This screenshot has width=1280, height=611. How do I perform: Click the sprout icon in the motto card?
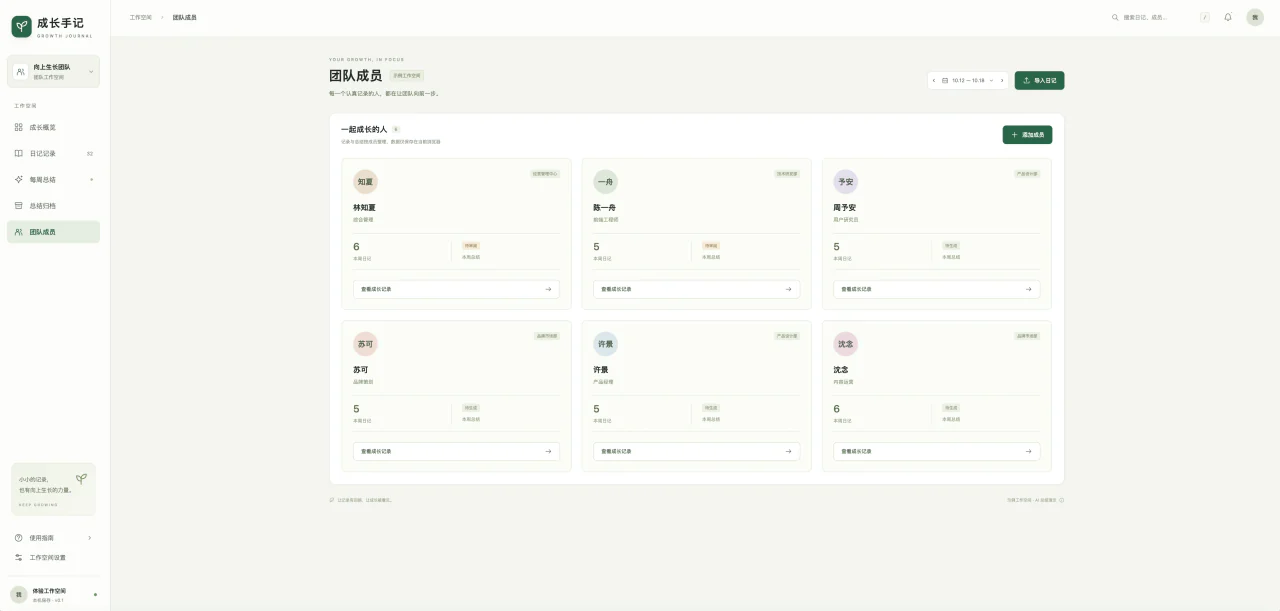coord(81,479)
